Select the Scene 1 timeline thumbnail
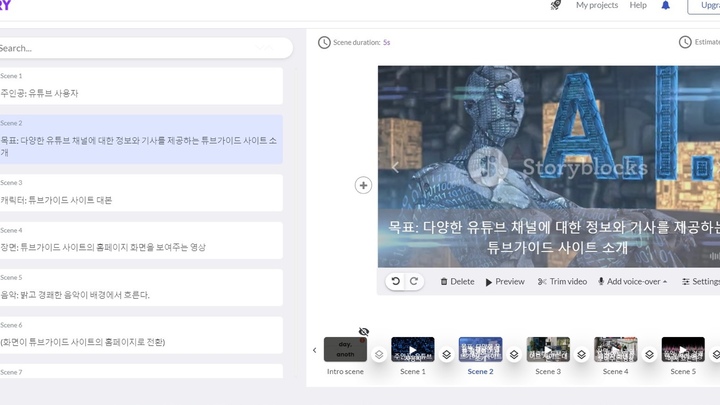 (x=413, y=349)
